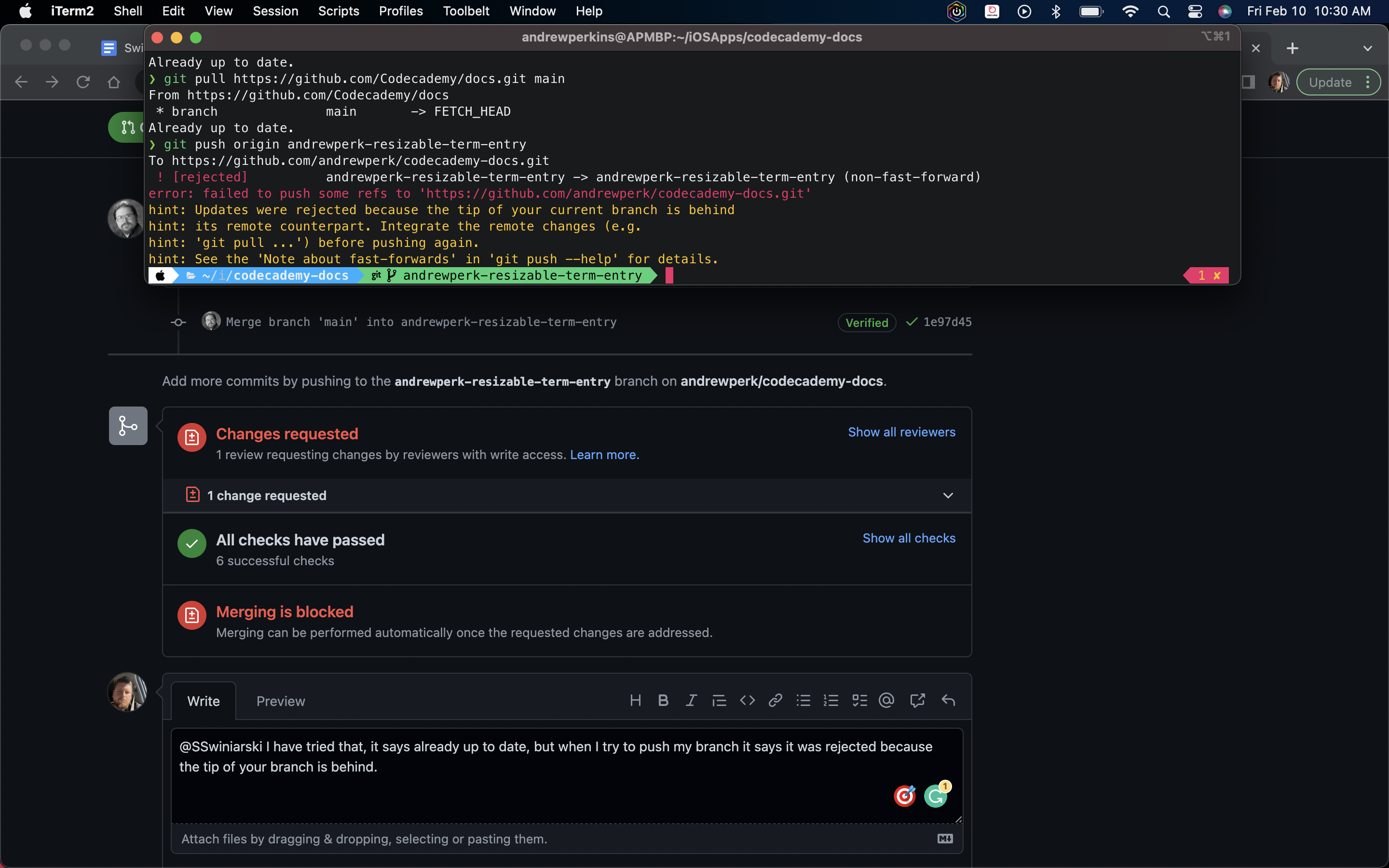The width and height of the screenshot is (1389, 868).
Task: Insert task list in comment
Action: coord(859,700)
